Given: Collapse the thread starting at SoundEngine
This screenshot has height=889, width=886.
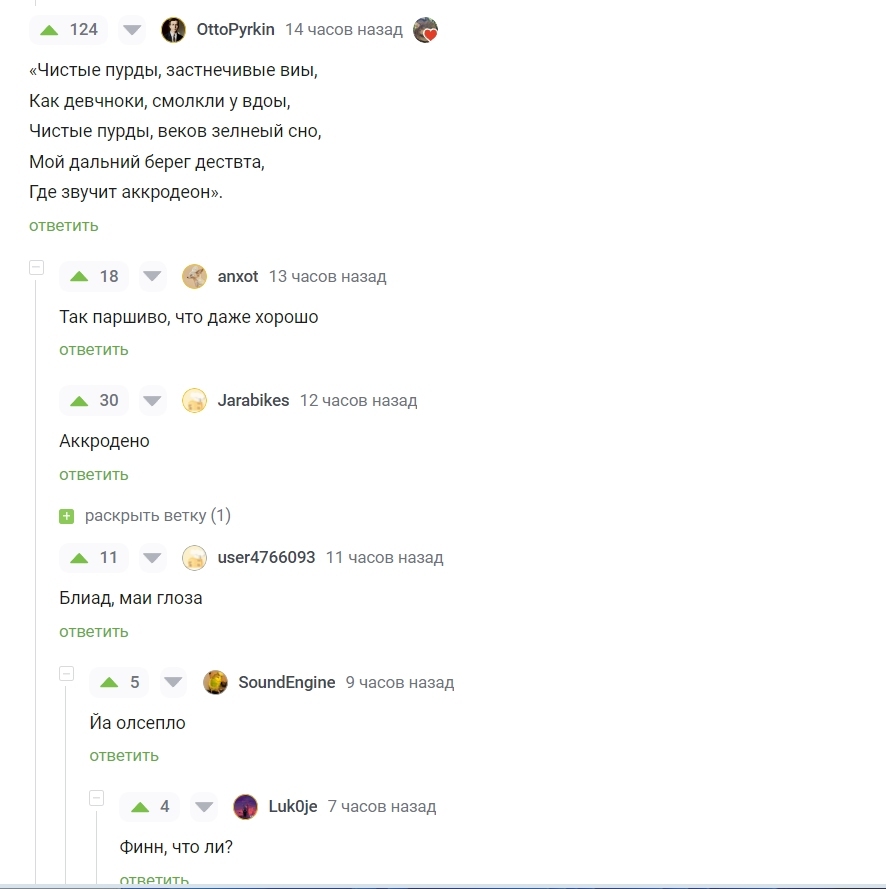Looking at the screenshot, I should (x=66, y=673).
